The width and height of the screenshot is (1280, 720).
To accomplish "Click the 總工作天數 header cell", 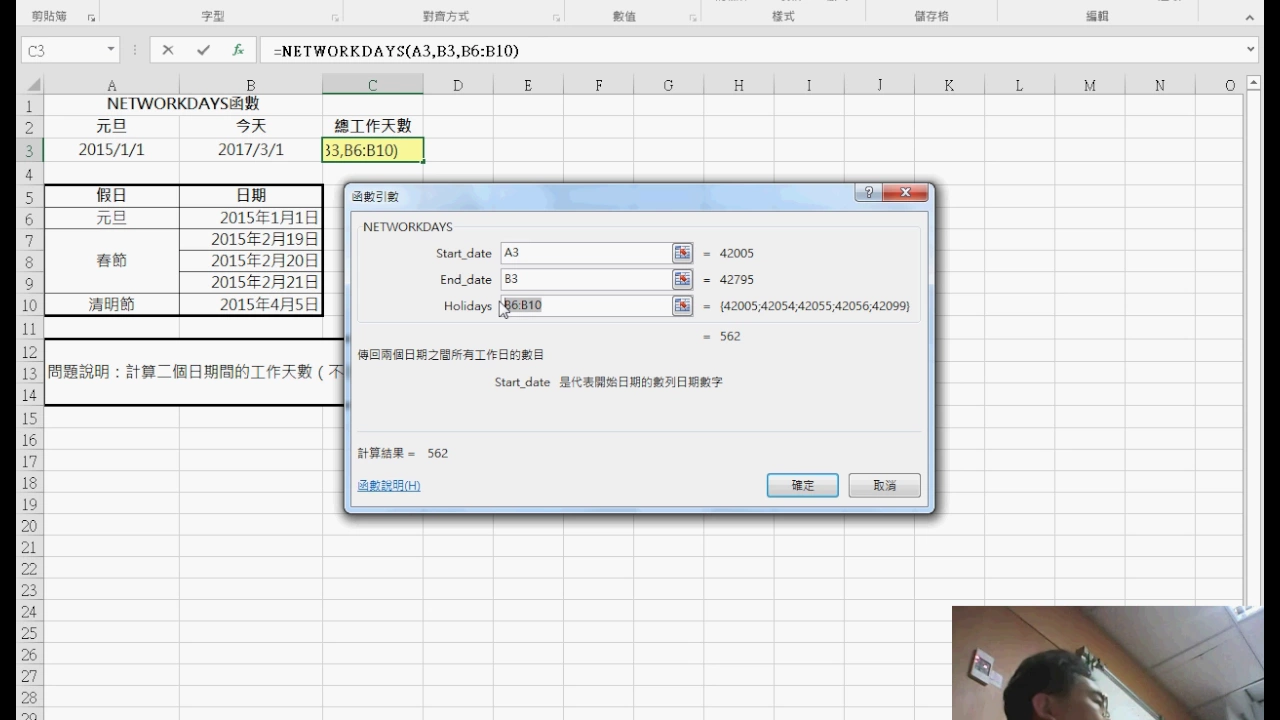I will pyautogui.click(x=373, y=126).
